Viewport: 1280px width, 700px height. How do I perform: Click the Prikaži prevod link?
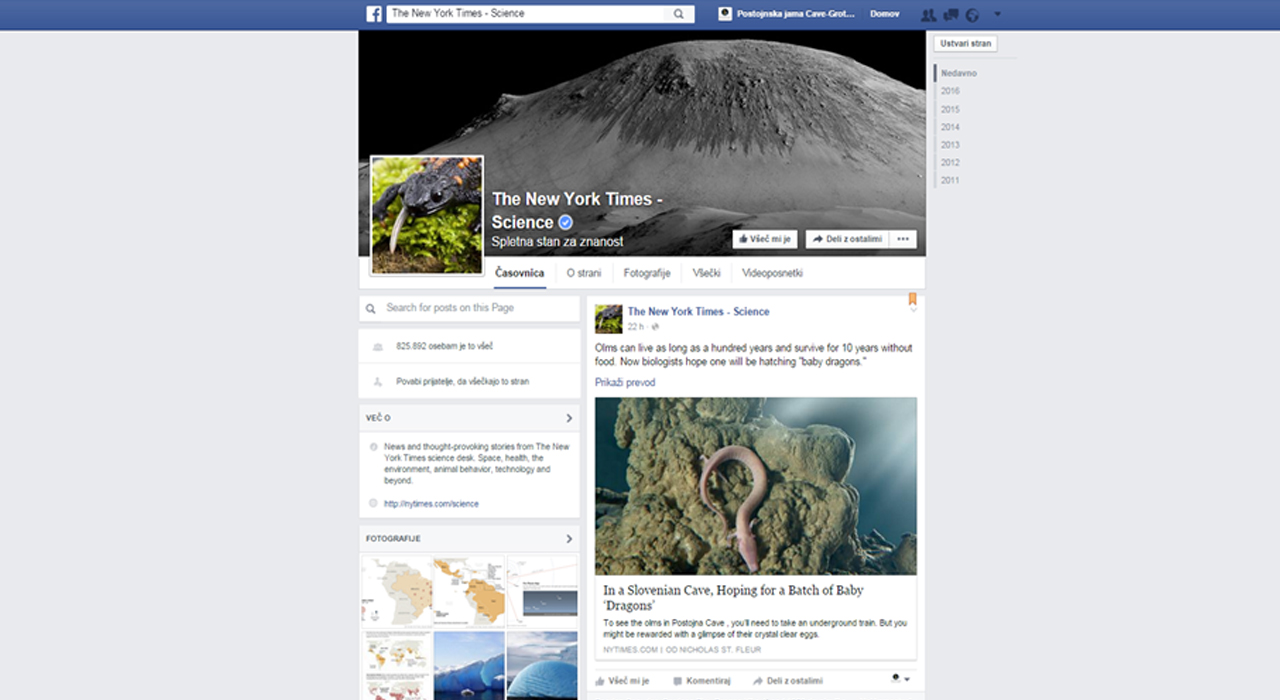pyautogui.click(x=625, y=383)
